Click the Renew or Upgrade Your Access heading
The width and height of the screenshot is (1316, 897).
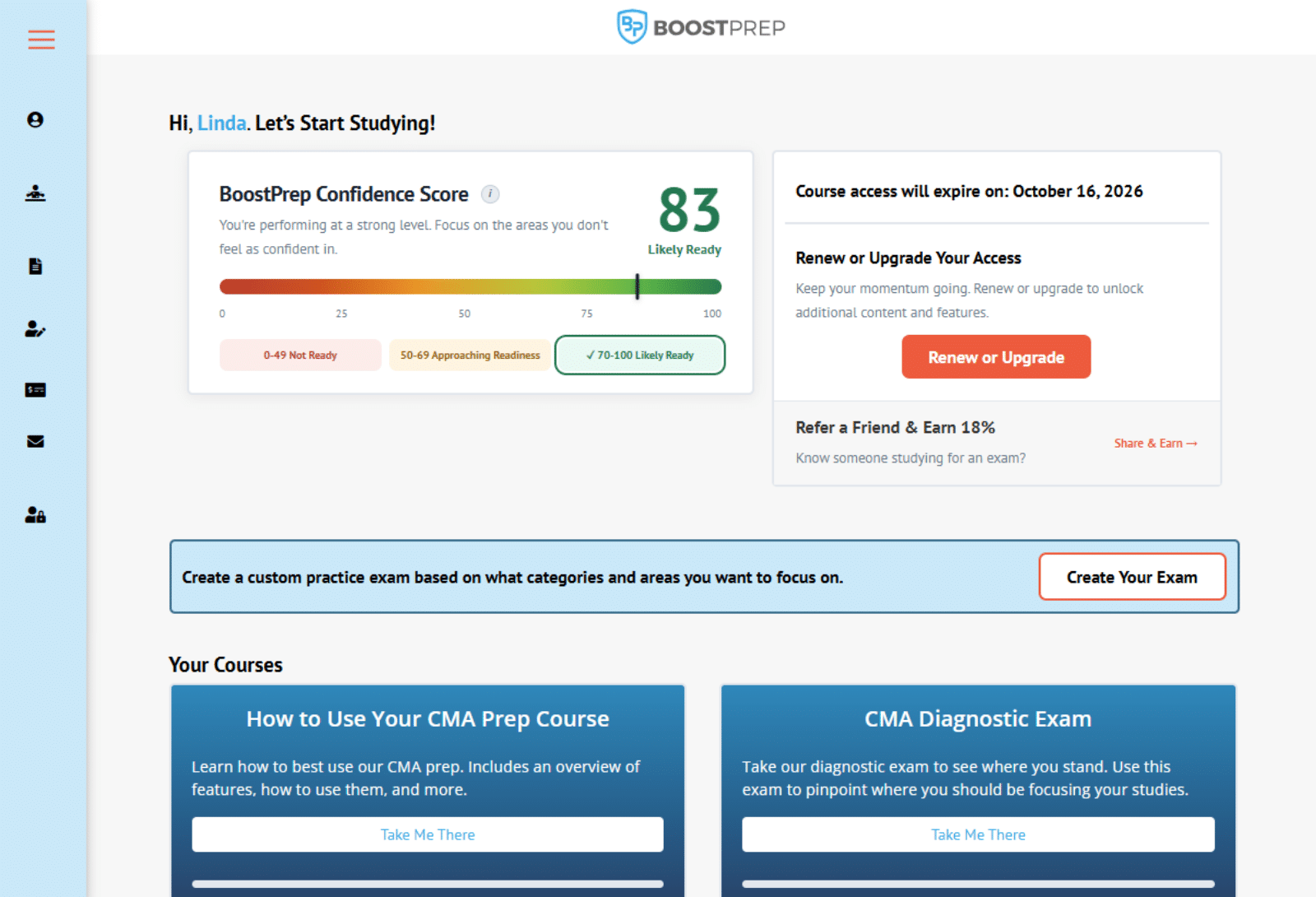click(x=908, y=258)
